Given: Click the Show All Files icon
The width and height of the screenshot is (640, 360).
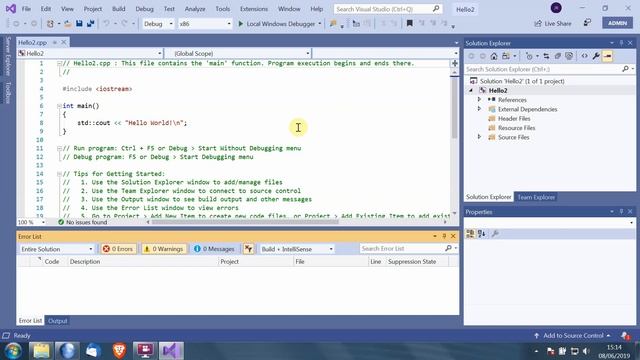Looking at the screenshot, I should tap(569, 56).
